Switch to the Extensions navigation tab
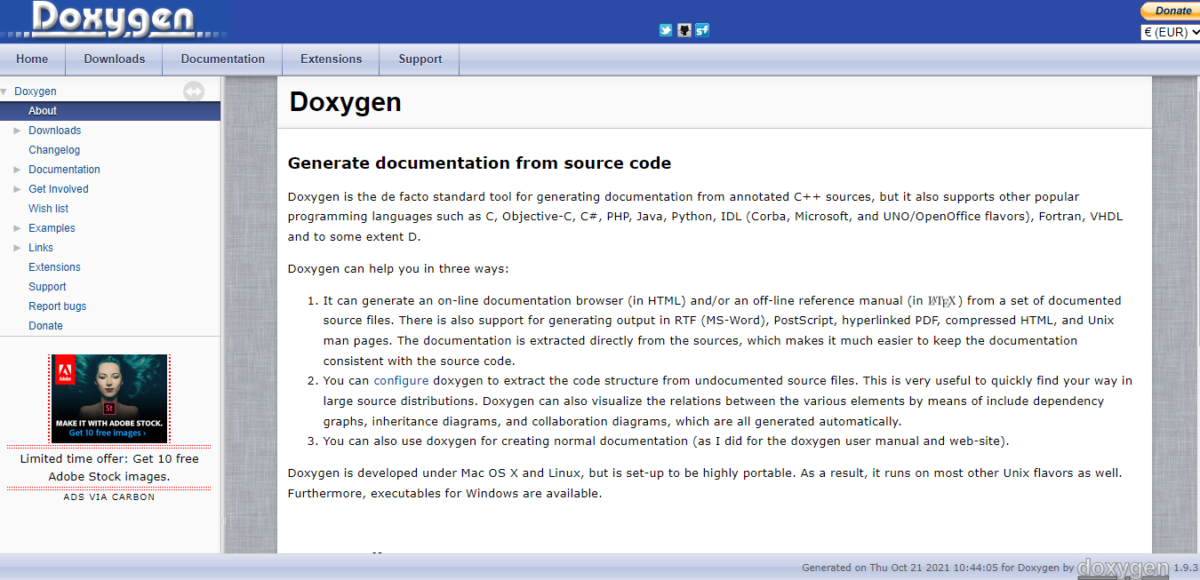The image size is (1200, 580). click(330, 59)
